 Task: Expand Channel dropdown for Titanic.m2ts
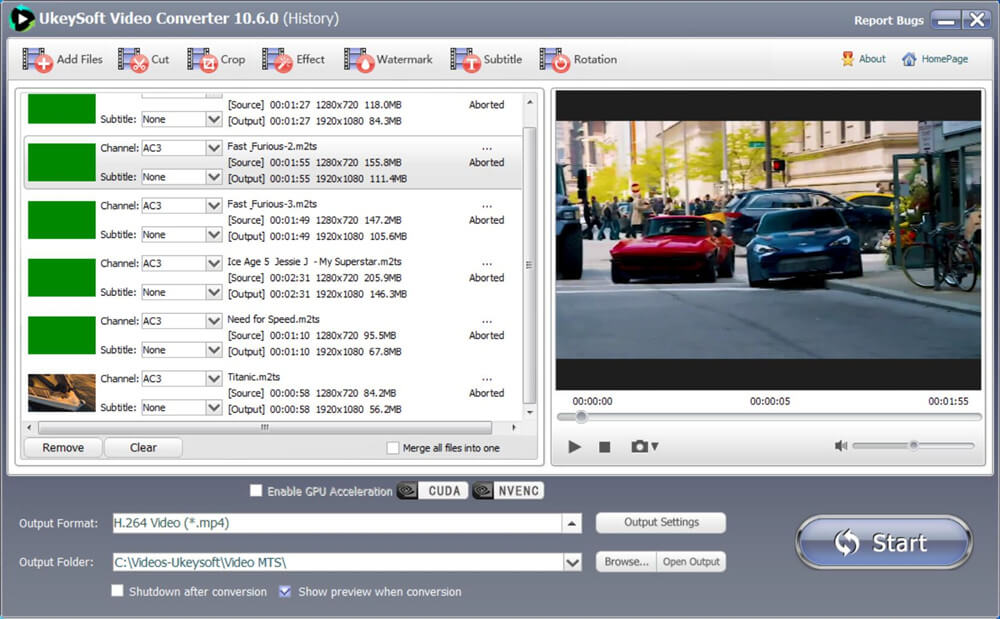214,379
